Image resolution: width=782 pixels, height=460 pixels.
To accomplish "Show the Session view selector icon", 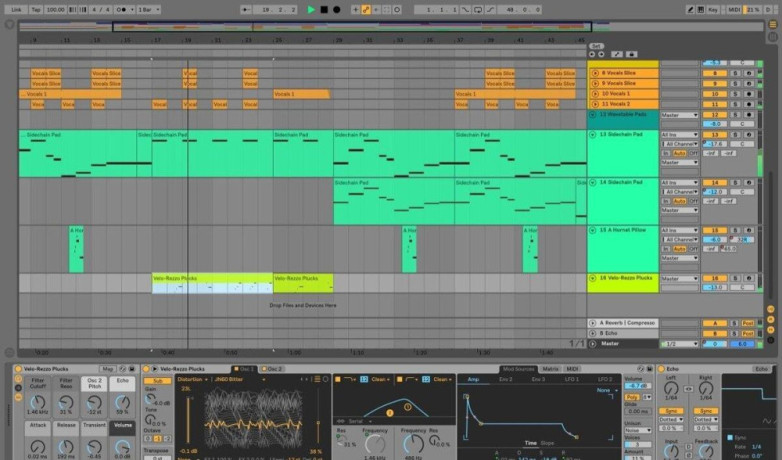I will tap(773, 37).
